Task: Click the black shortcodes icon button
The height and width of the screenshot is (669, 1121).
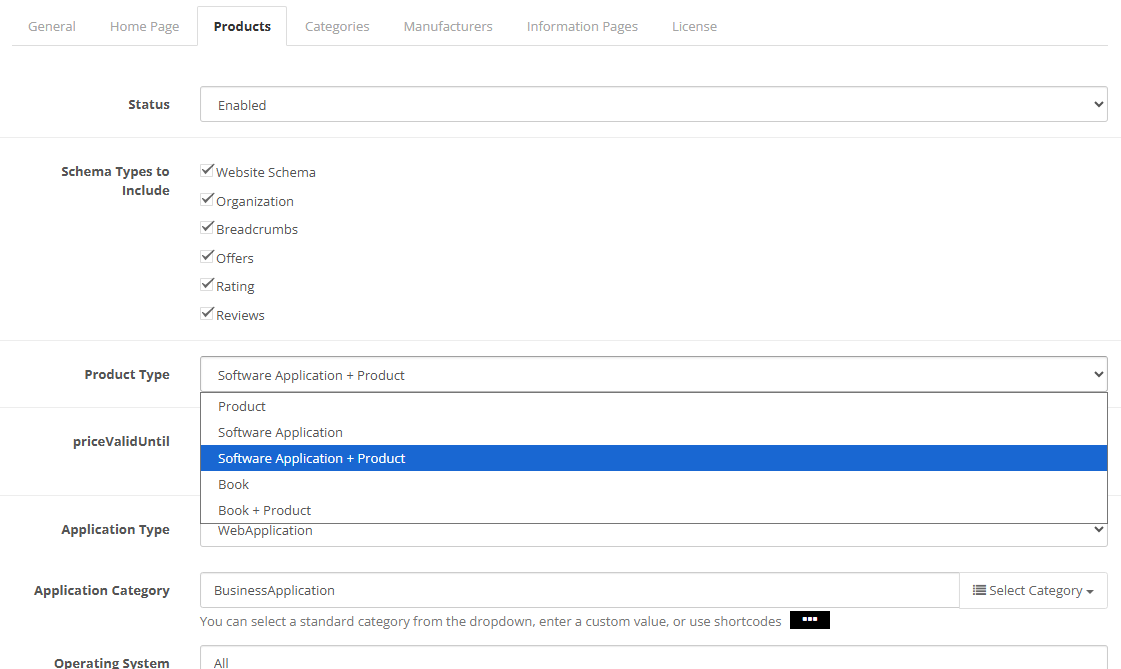Action: click(x=809, y=620)
